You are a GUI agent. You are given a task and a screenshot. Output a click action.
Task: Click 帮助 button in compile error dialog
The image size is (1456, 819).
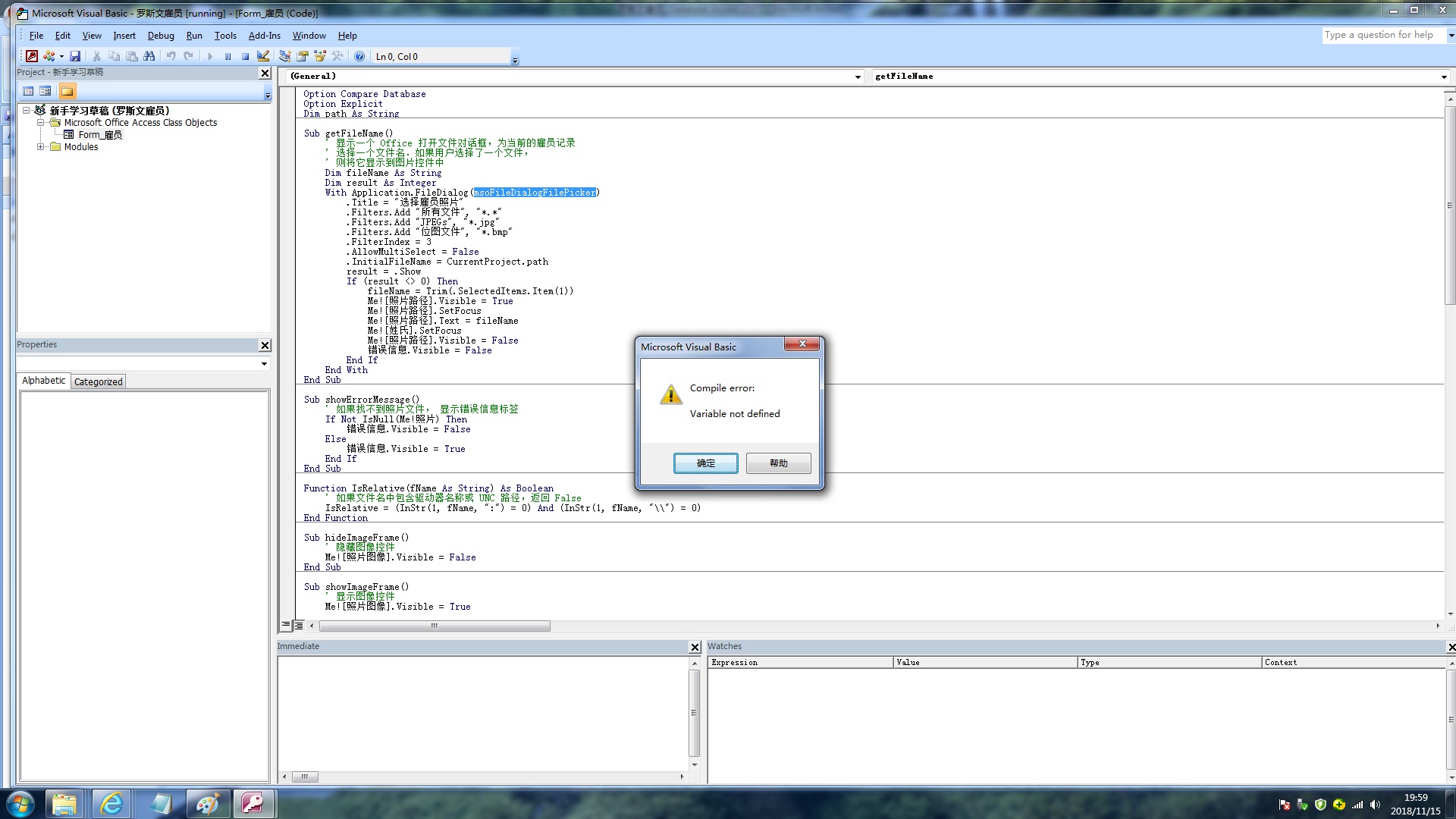(778, 463)
